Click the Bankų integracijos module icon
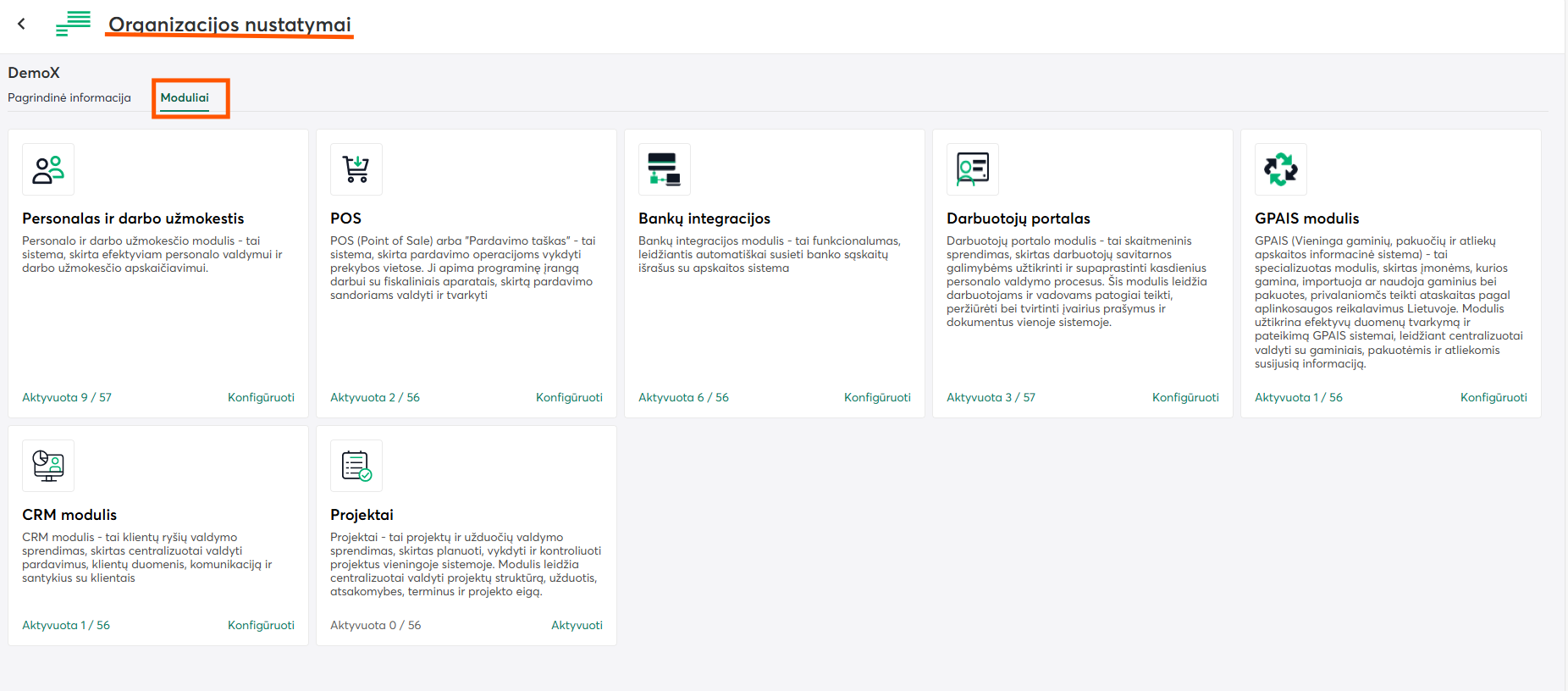 (665, 169)
